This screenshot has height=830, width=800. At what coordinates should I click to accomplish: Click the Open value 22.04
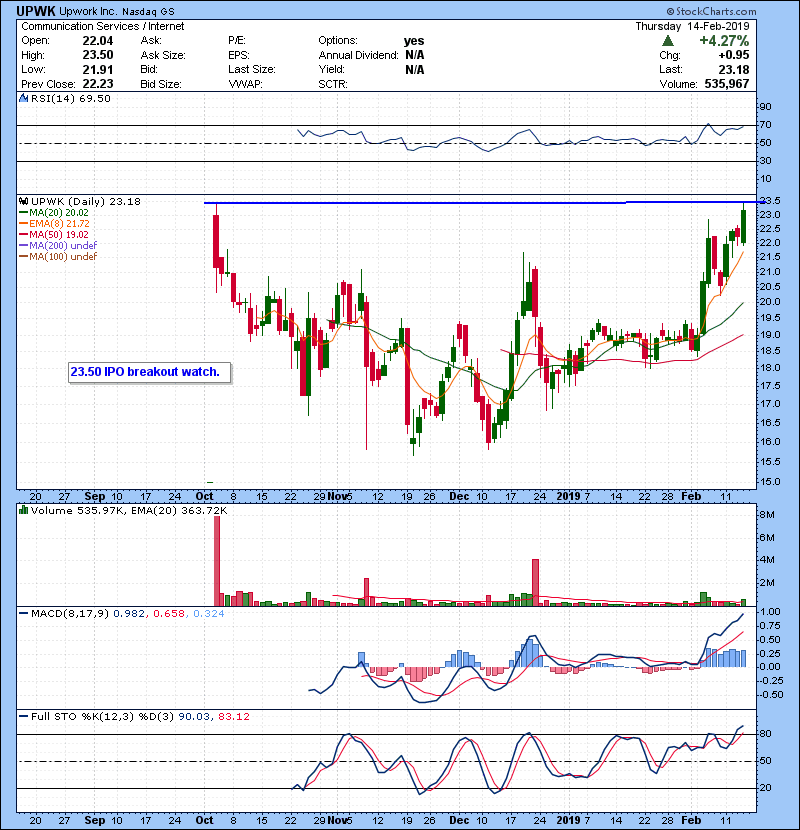[98, 41]
